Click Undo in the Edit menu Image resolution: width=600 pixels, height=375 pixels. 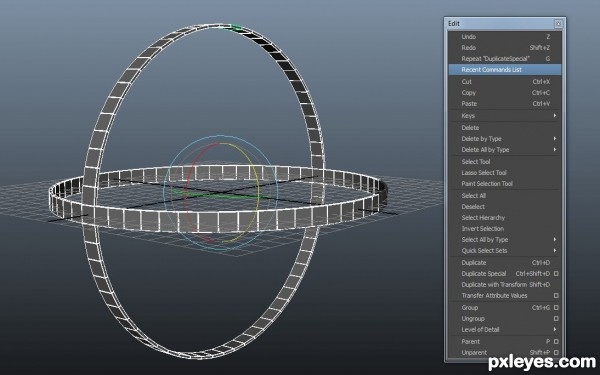coord(505,37)
